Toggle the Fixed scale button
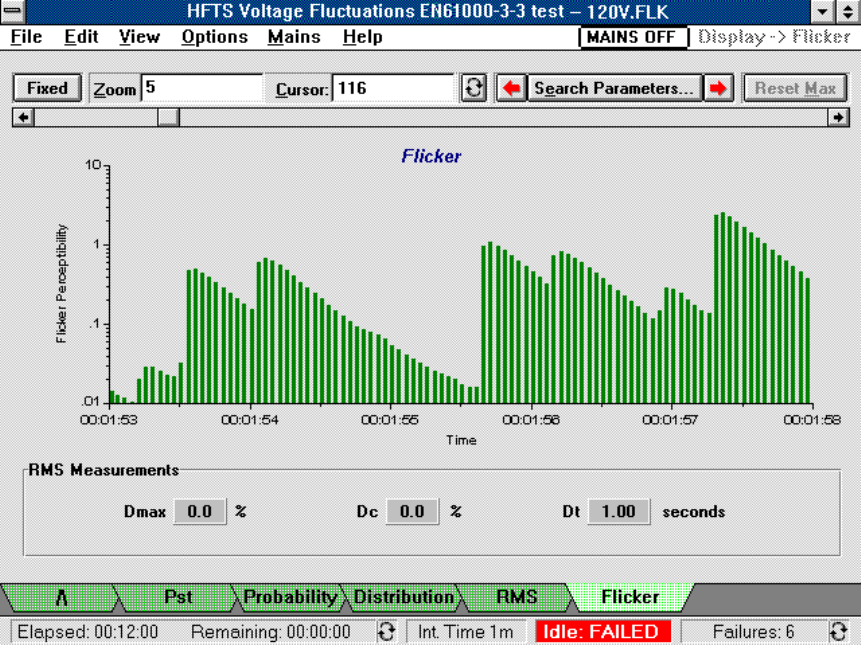The image size is (861, 645). click(47, 88)
